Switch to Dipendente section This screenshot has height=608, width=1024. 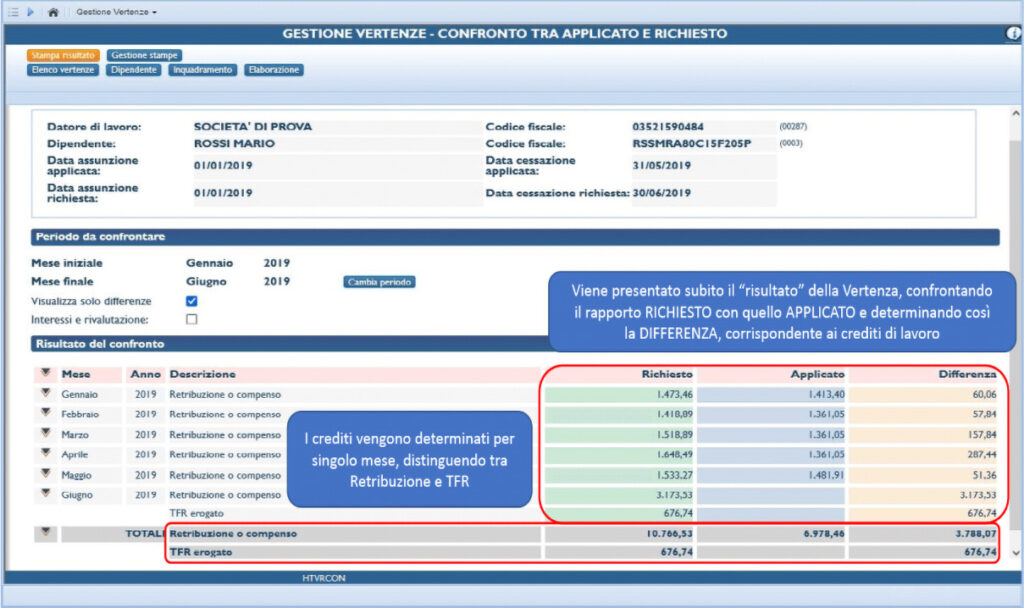click(x=134, y=70)
